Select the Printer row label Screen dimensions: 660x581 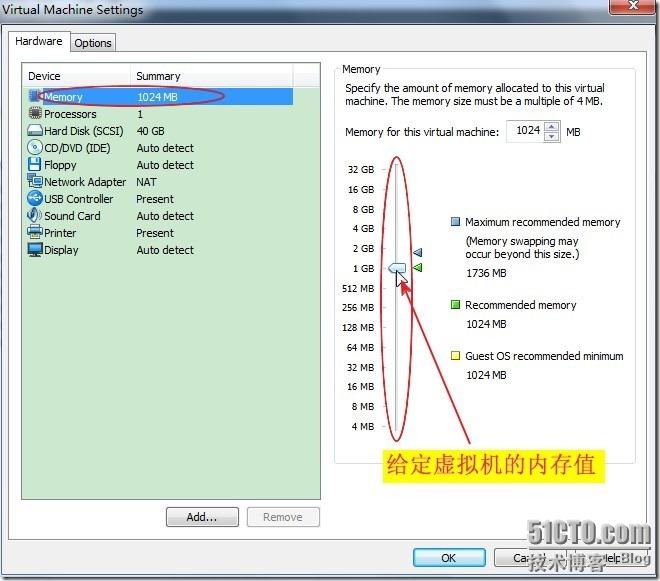[x=60, y=233]
